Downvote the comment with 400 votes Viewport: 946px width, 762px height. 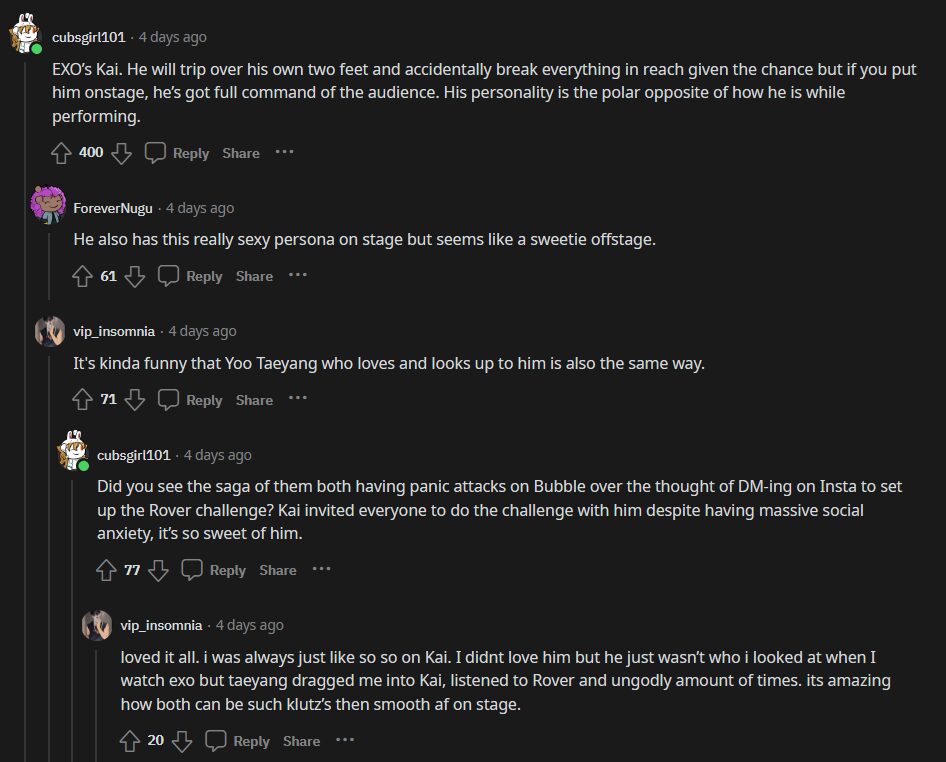point(121,153)
